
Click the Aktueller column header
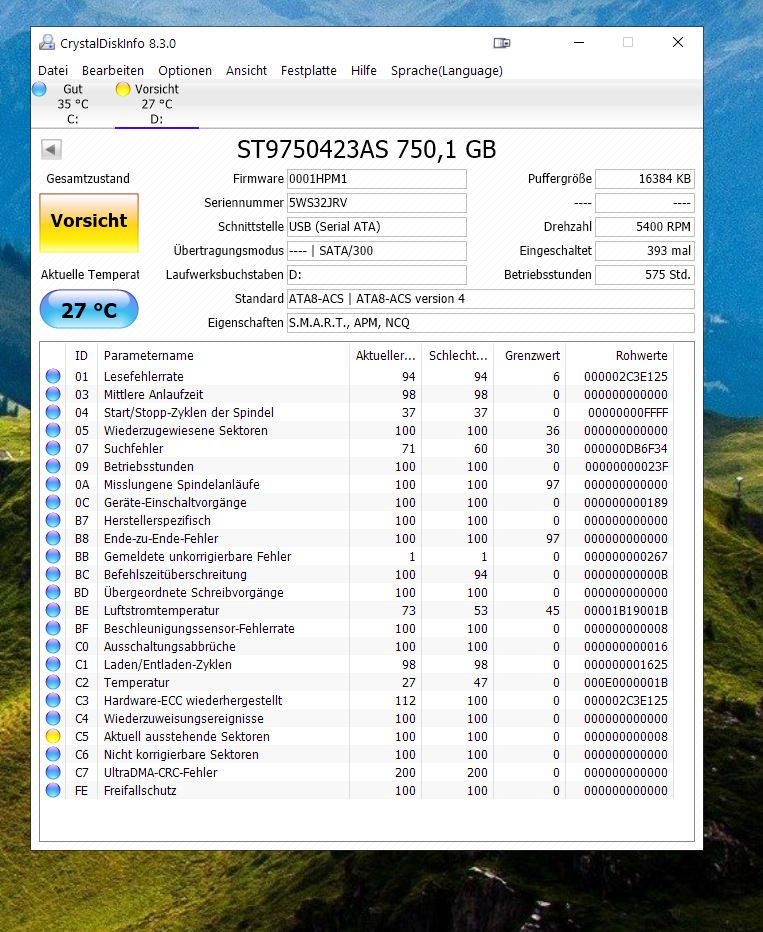point(386,355)
